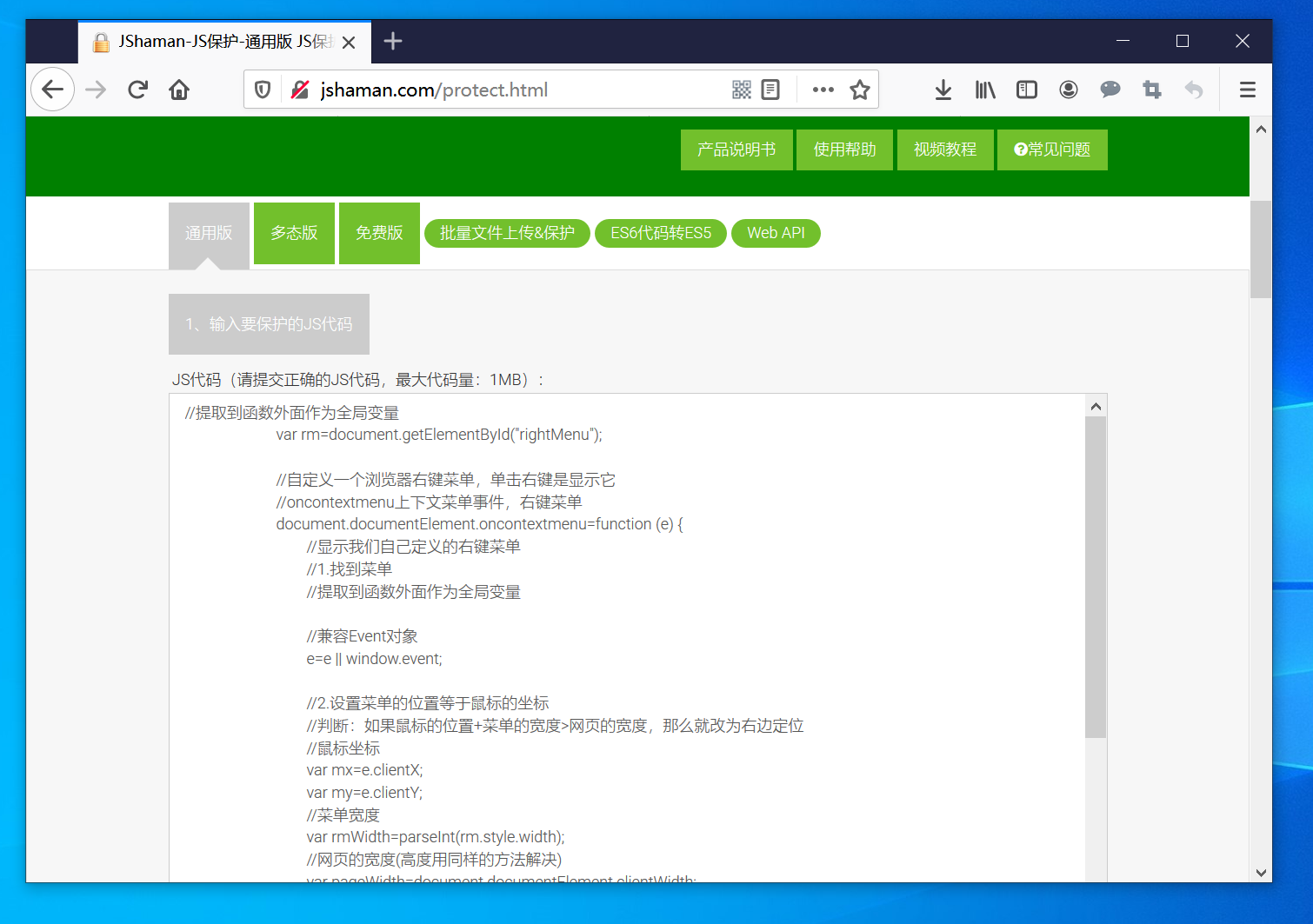Switch to the 通用版 tab
Viewport: 1313px width, 924px height.
pyautogui.click(x=209, y=233)
